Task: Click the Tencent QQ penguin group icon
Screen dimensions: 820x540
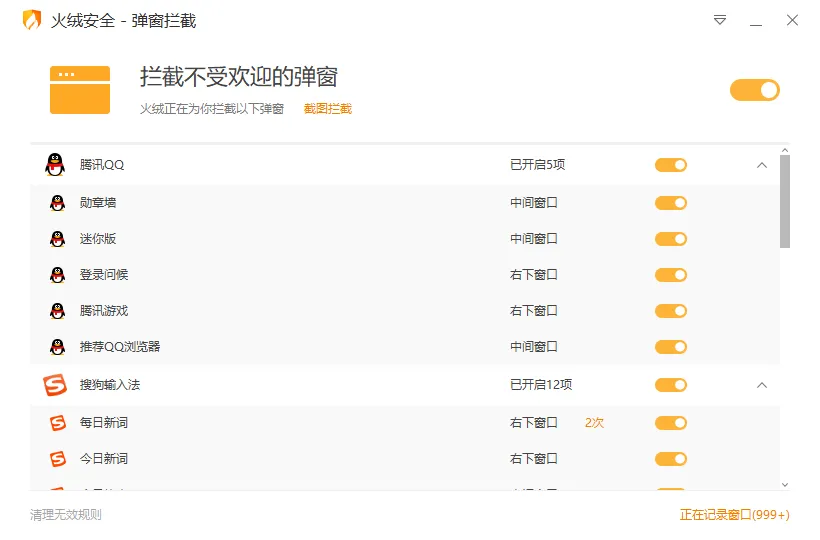Action: click(x=55, y=165)
